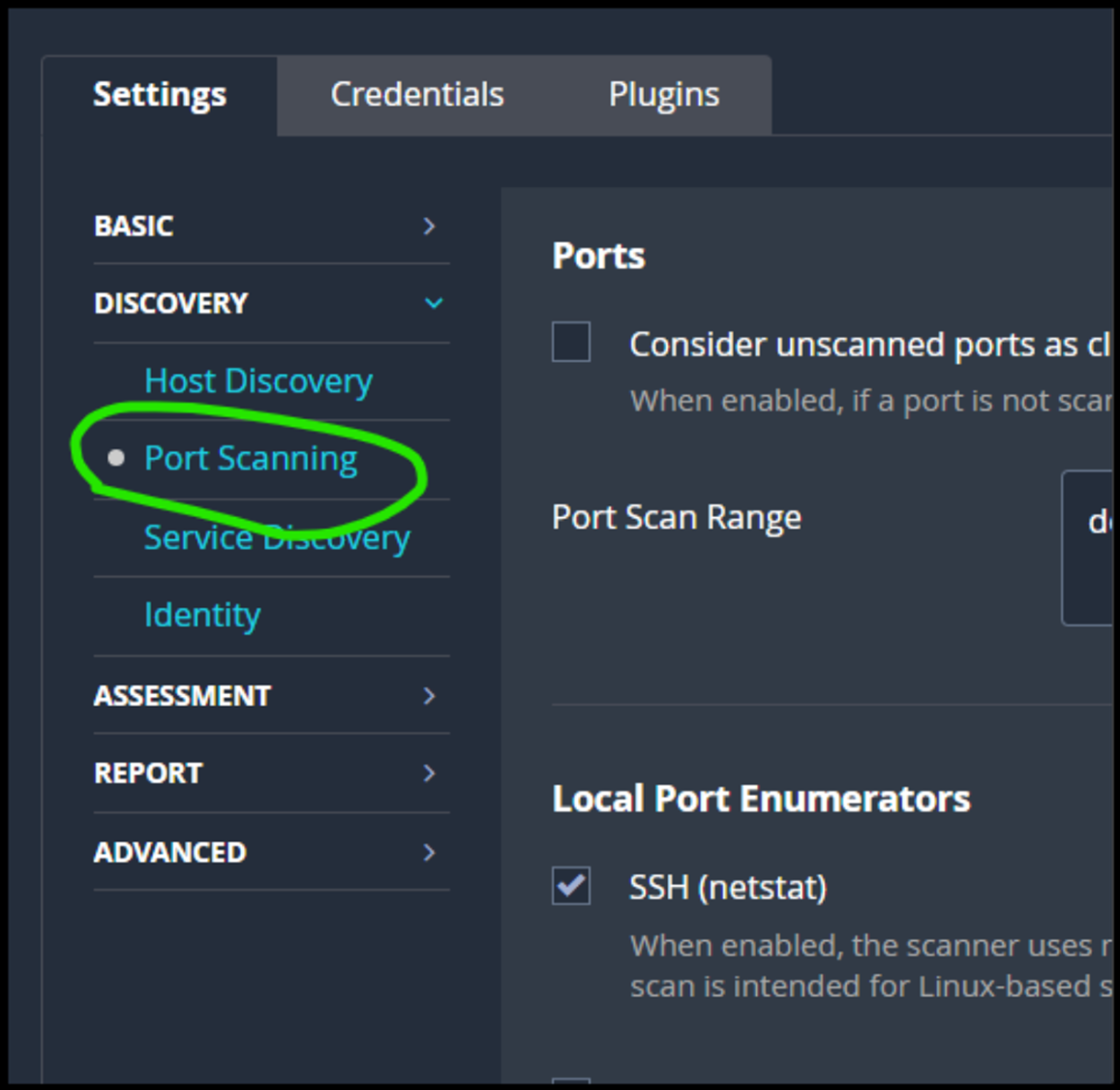Click the Port Scan Range input field
Image resolution: width=1120 pixels, height=1090 pixels.
click(1089, 548)
